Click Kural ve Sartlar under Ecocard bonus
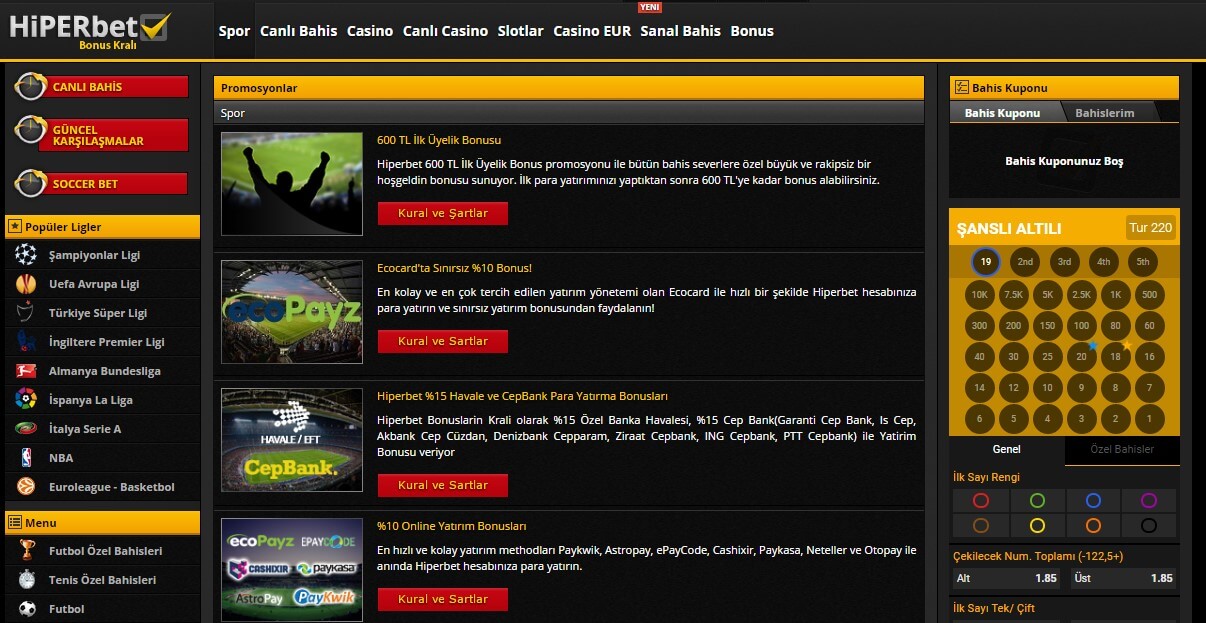The height and width of the screenshot is (623, 1206). [443, 342]
